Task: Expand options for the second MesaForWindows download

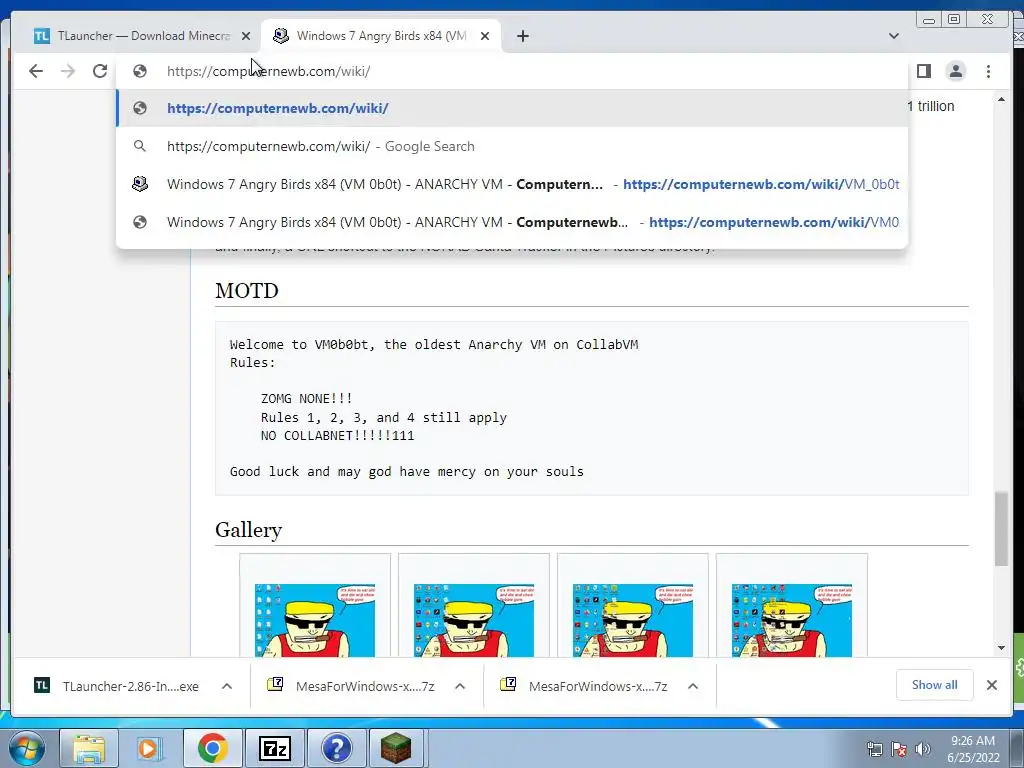Action: click(x=693, y=686)
